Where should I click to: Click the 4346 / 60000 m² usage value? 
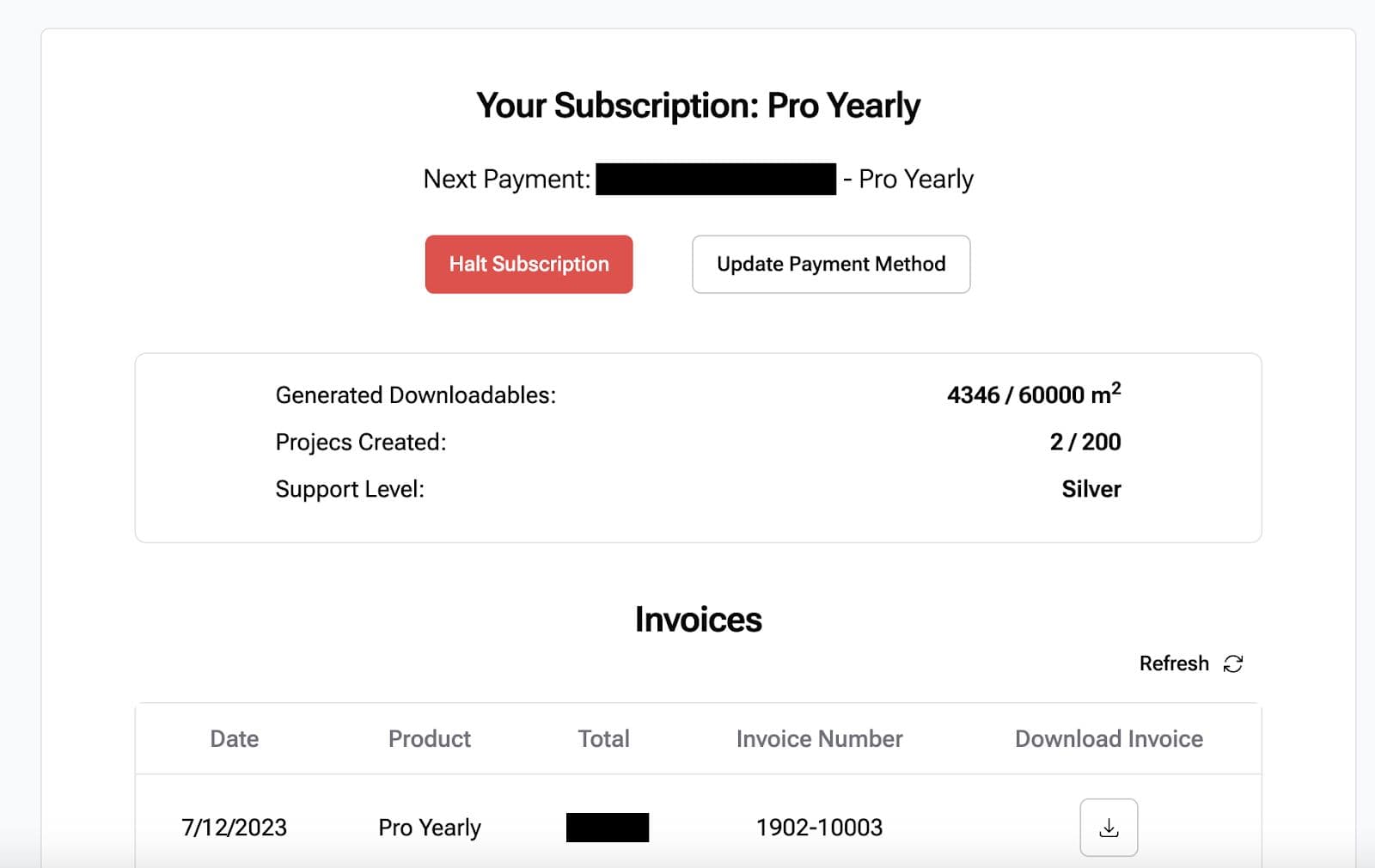(1033, 394)
